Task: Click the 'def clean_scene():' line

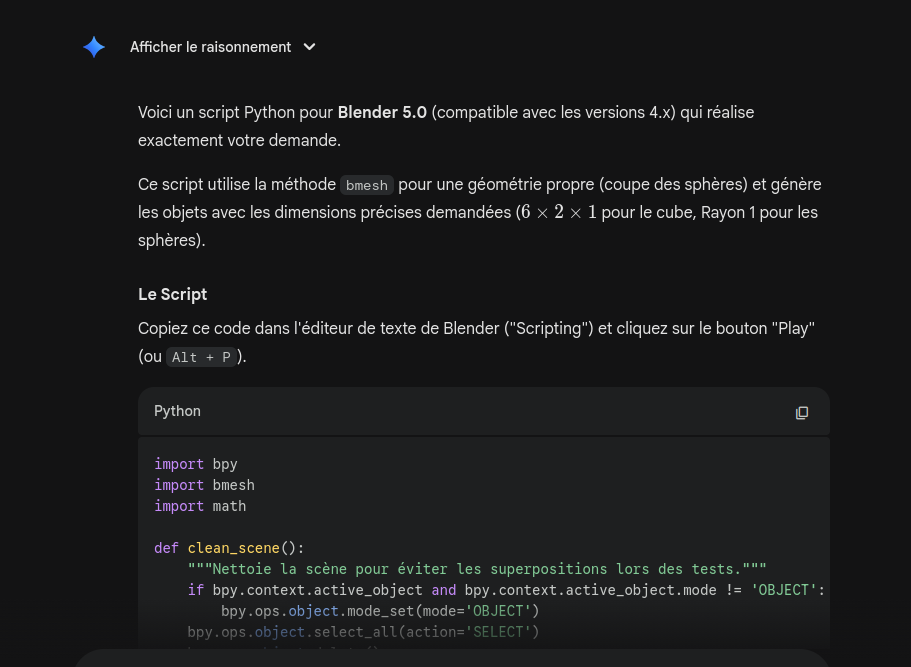Action: click(x=228, y=548)
